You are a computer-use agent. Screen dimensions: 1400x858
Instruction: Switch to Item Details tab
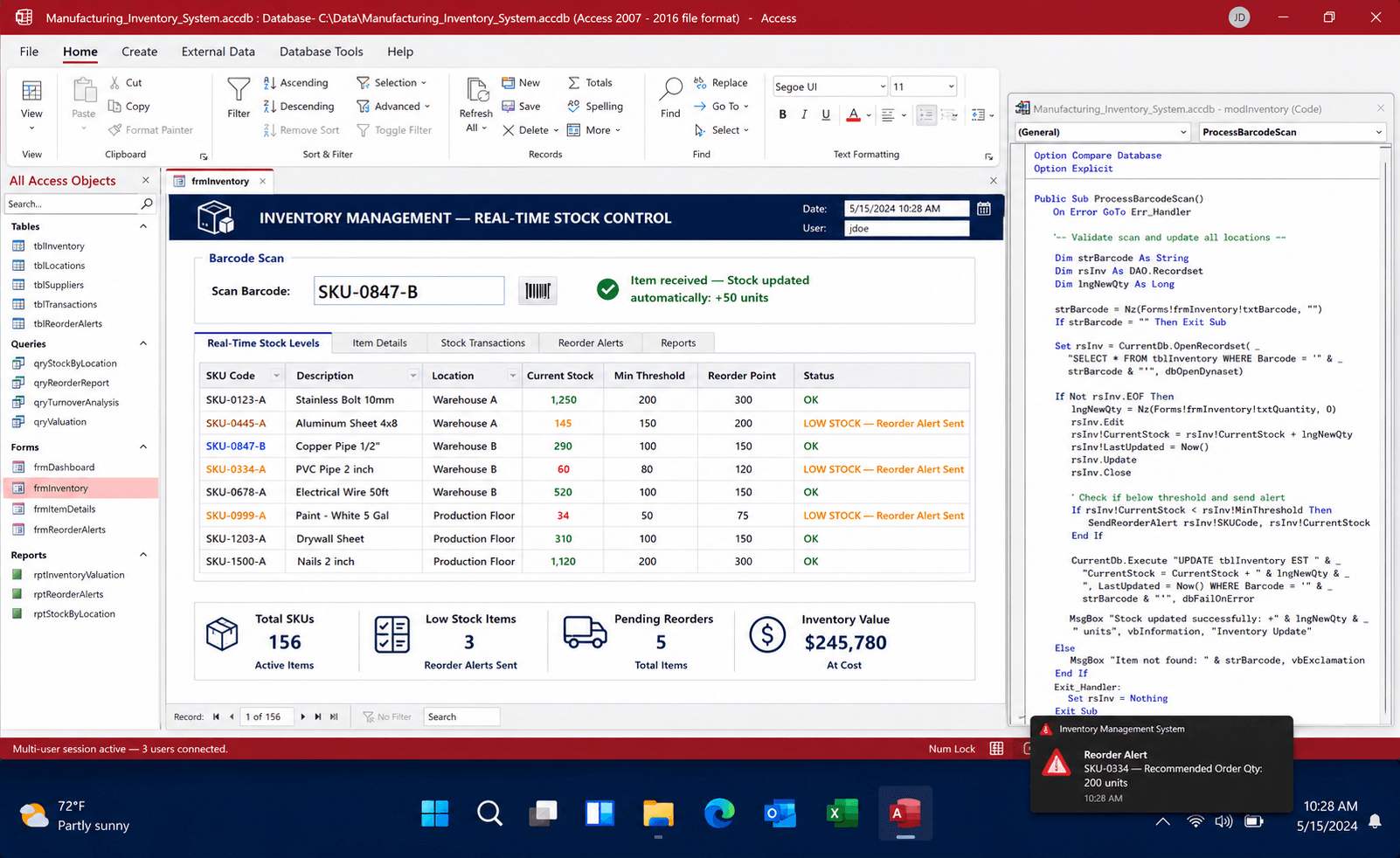tap(379, 343)
